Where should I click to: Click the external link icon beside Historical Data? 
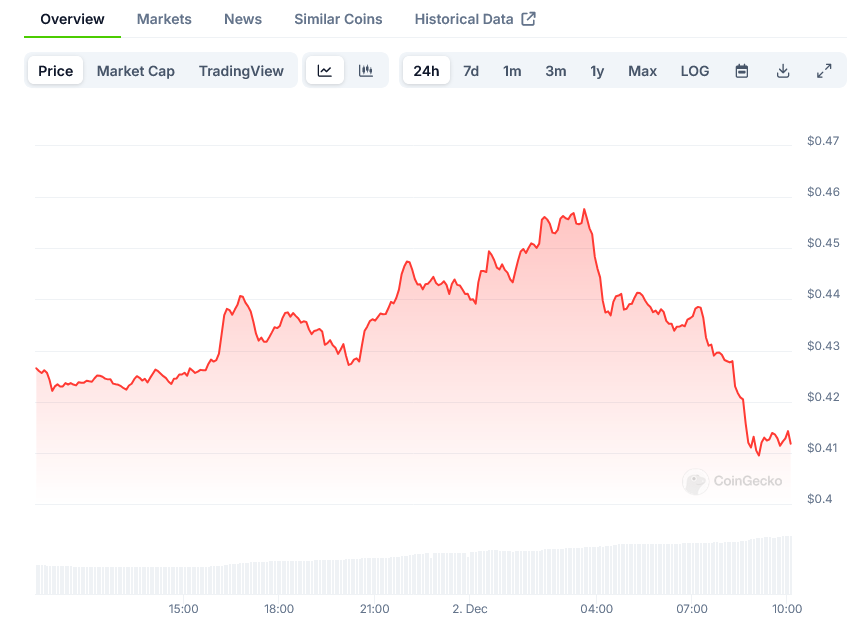pyautogui.click(x=529, y=19)
